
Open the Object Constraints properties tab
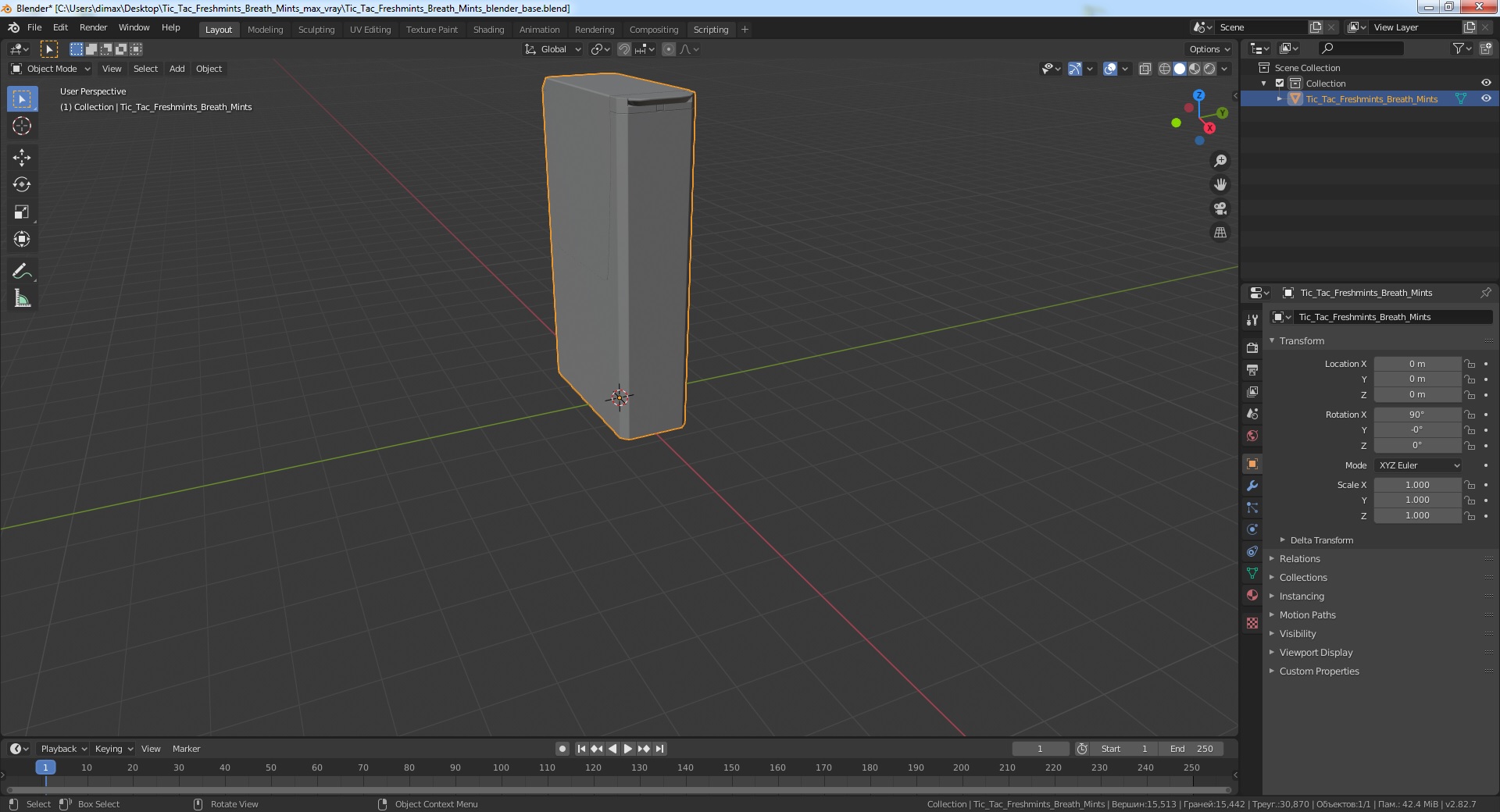tap(1252, 551)
